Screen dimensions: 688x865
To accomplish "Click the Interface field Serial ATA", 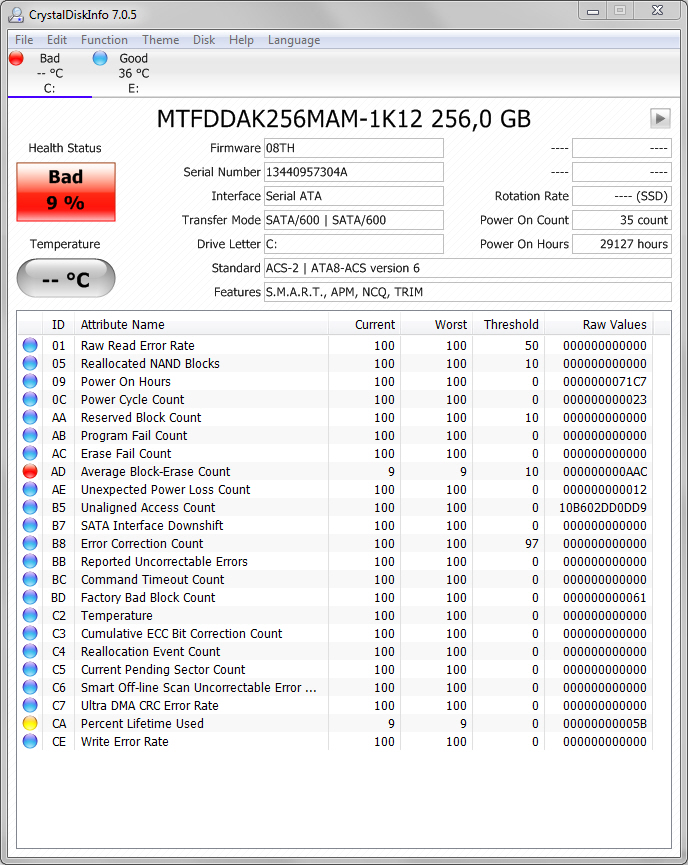I will [354, 196].
